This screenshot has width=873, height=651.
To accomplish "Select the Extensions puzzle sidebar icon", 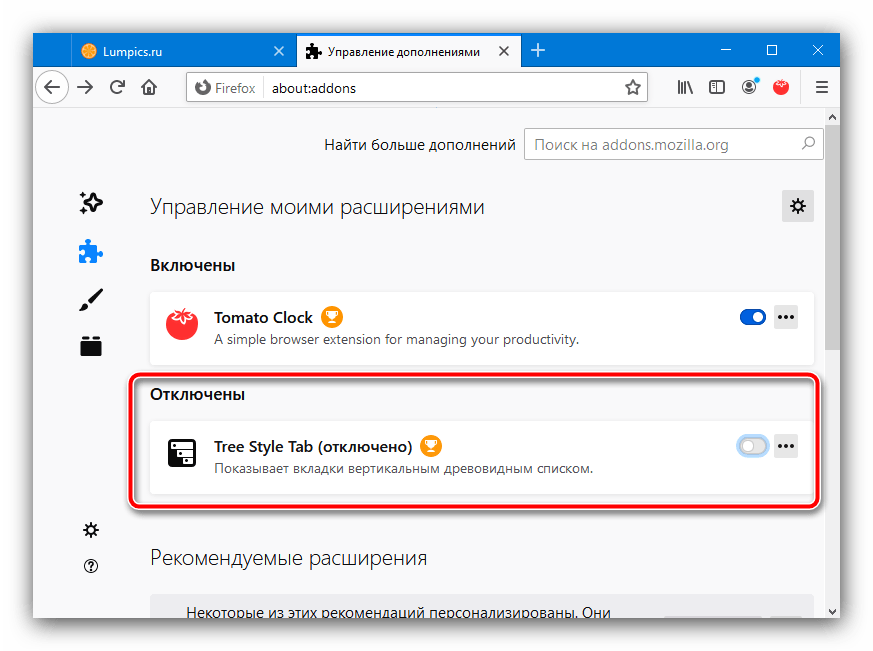I will pos(91,251).
